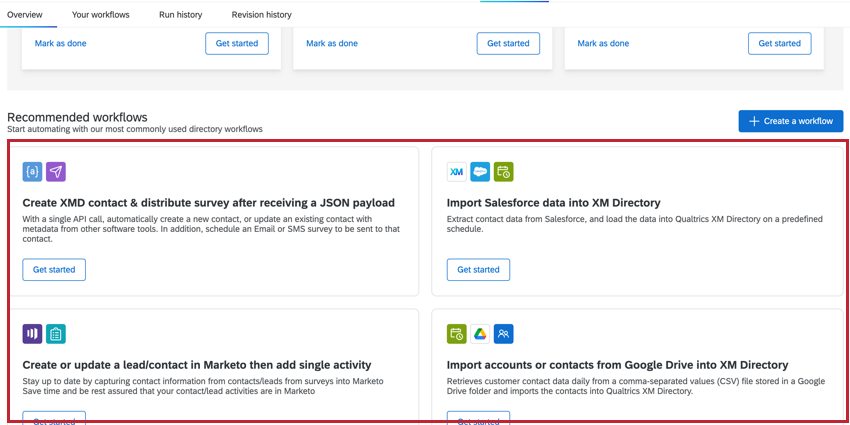Open the Your workflows tab
850x425 pixels.
point(101,15)
